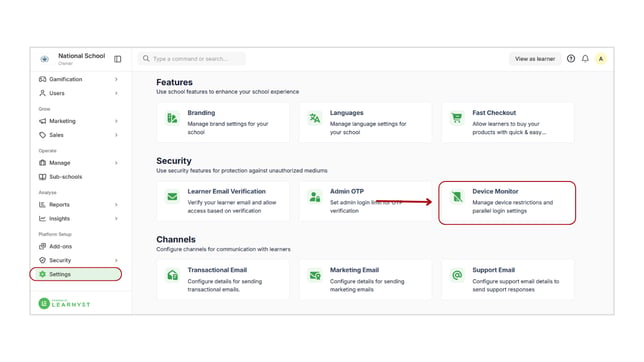
Task: Expand the Marketing chevron
Action: pos(116,121)
